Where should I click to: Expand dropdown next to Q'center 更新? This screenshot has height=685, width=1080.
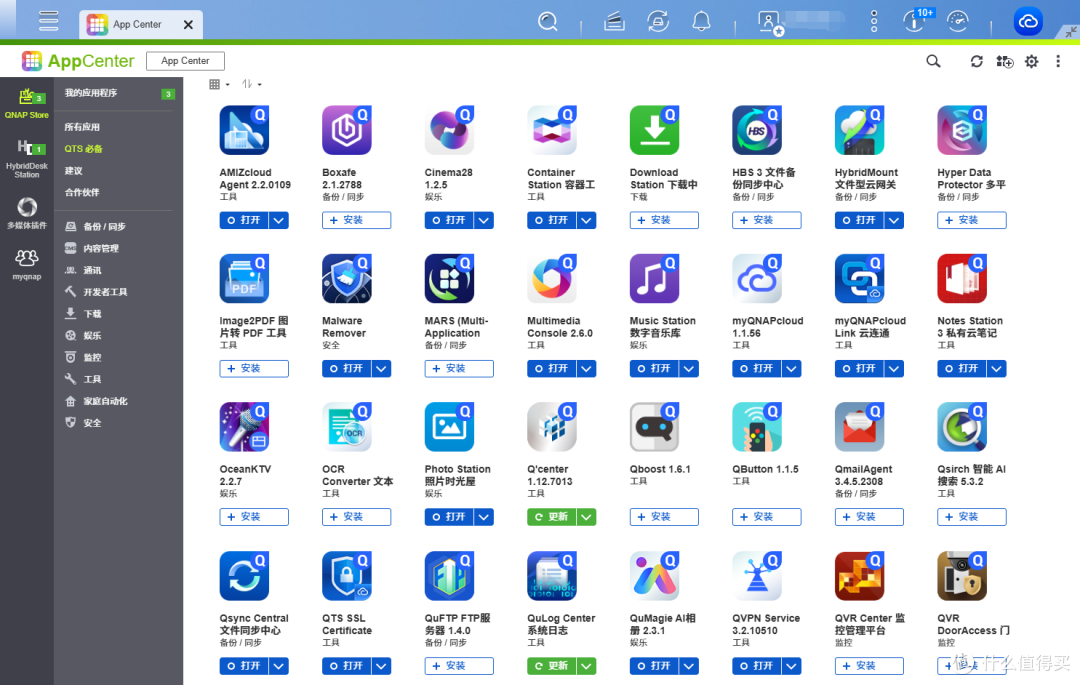(x=587, y=517)
